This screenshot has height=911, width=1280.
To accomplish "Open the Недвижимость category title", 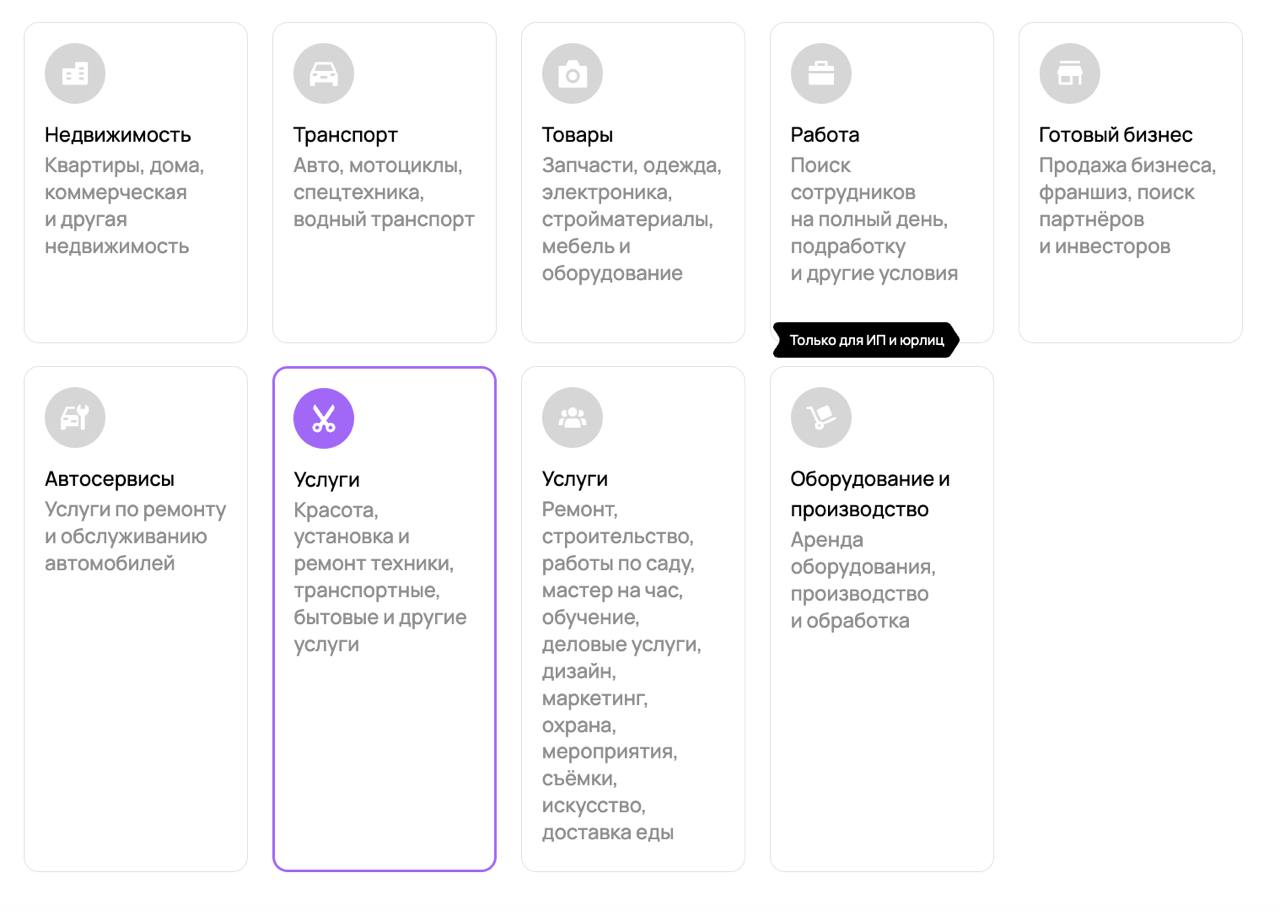I will coord(118,135).
